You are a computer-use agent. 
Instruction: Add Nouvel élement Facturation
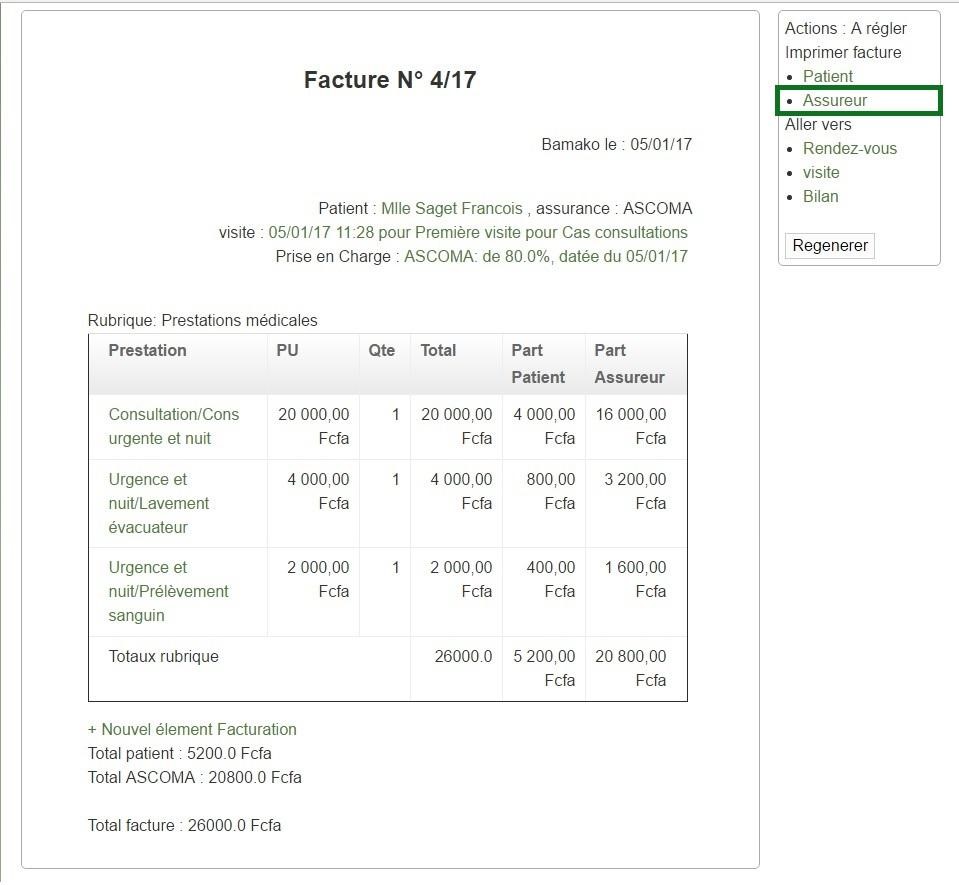click(192, 729)
